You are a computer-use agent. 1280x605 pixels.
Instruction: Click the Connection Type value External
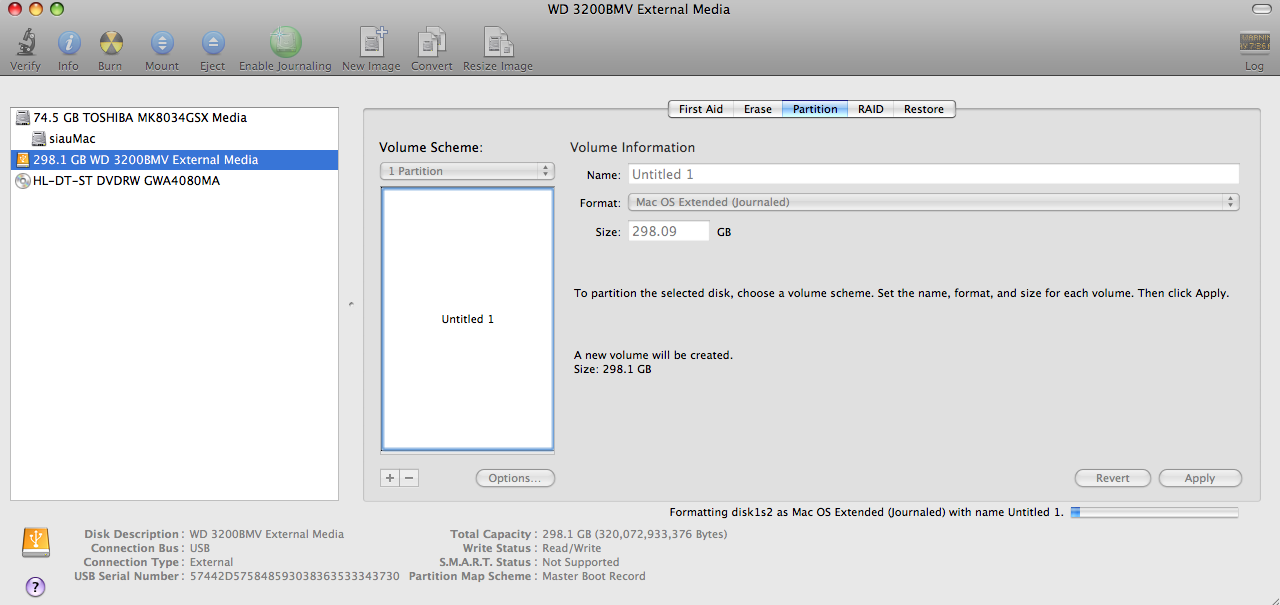tap(212, 562)
